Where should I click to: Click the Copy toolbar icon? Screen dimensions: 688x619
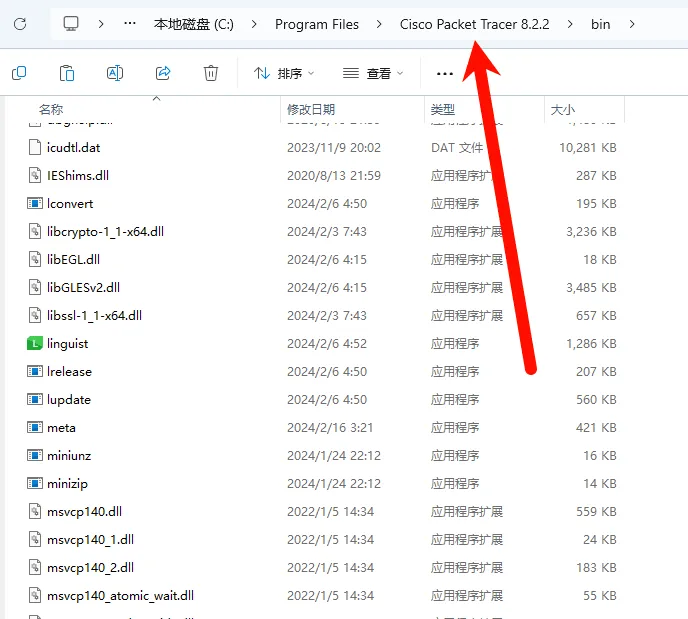[19, 73]
